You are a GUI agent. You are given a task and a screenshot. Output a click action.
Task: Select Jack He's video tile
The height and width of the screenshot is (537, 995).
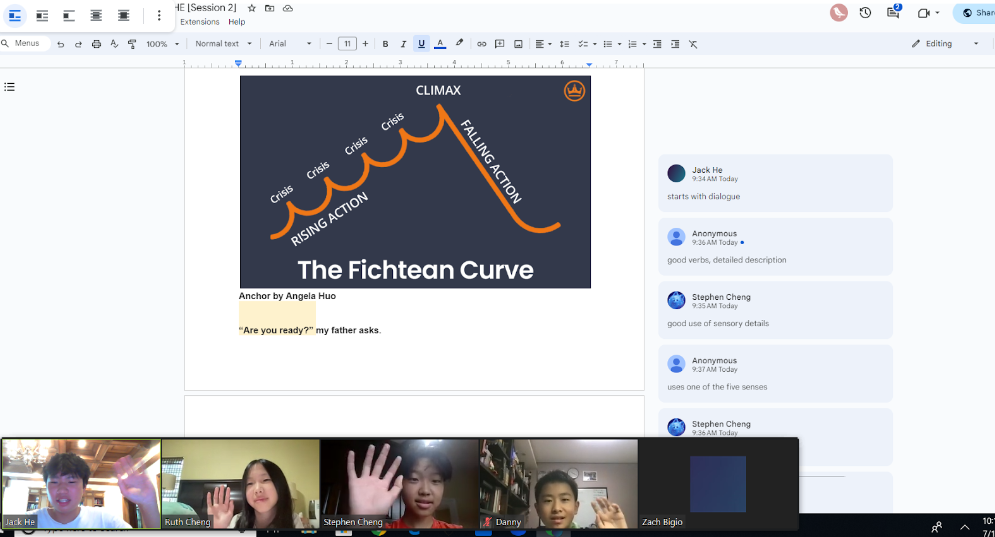(81, 484)
